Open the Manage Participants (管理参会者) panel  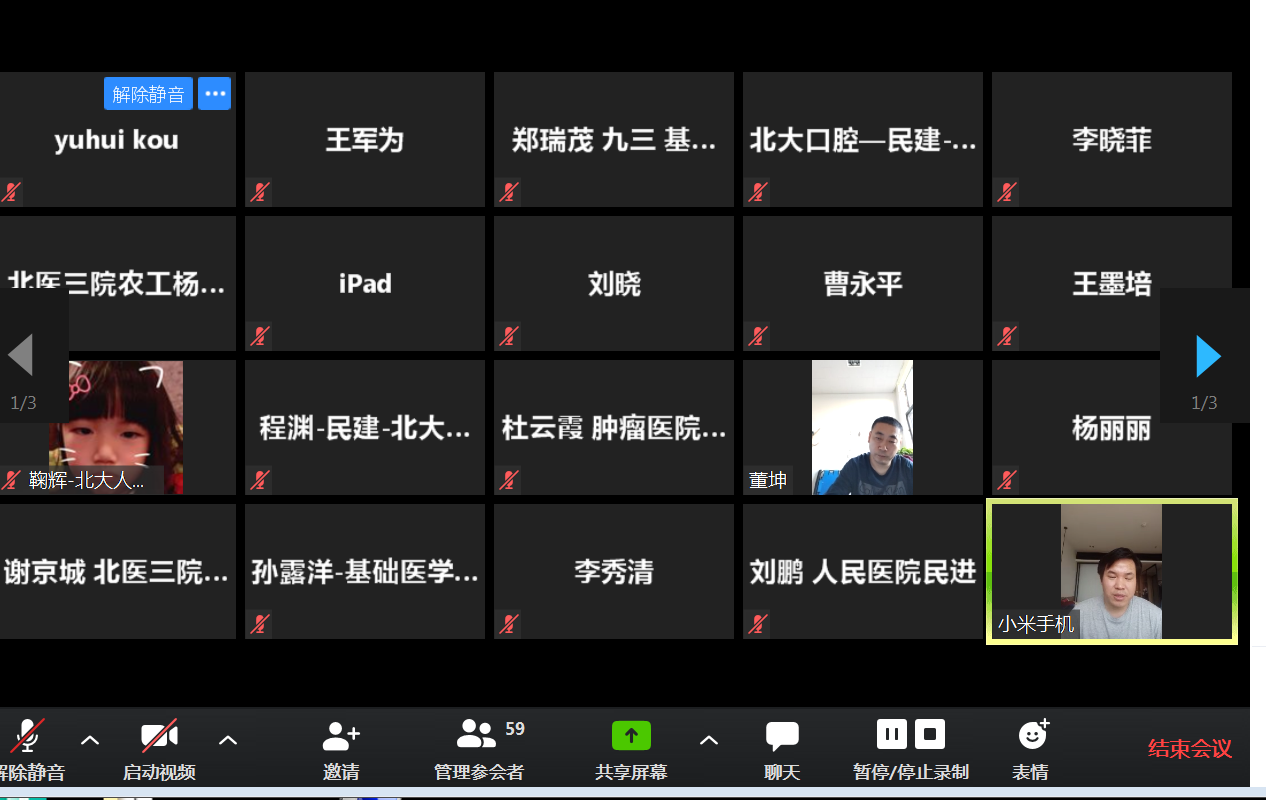(478, 737)
